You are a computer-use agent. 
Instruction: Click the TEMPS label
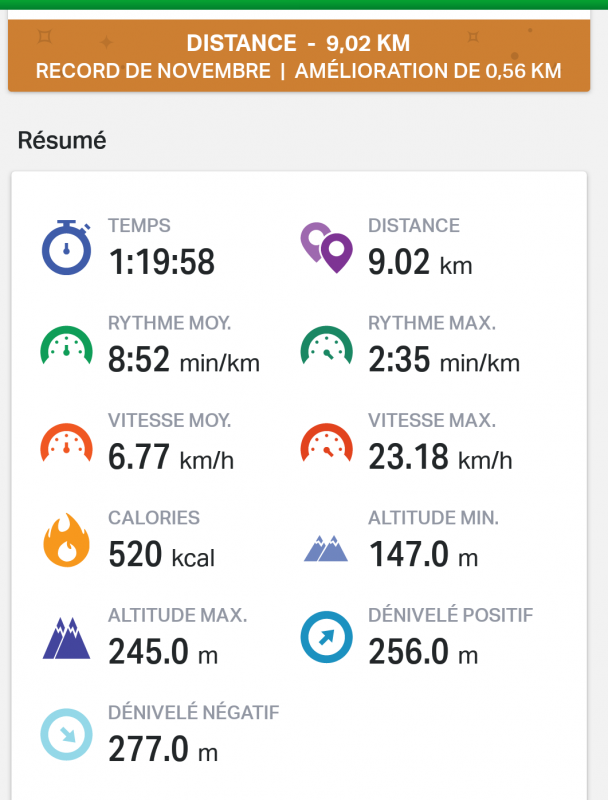[x=139, y=226]
